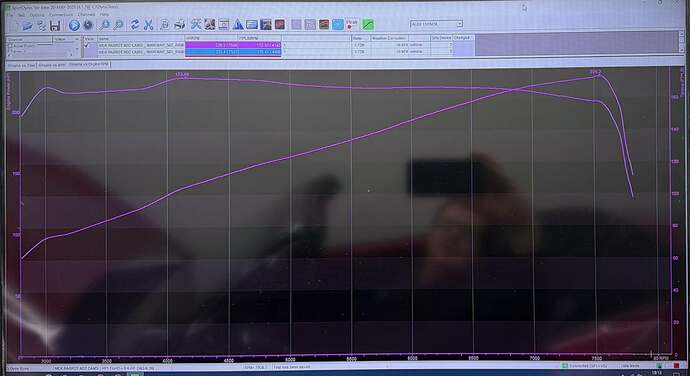Click the printer icon
Image resolution: width=690 pixels, height=376 pixels.
tap(179, 25)
